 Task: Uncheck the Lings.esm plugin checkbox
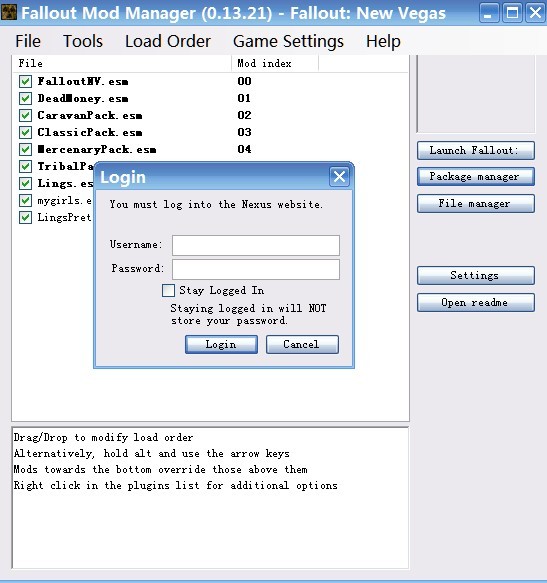coord(25,184)
